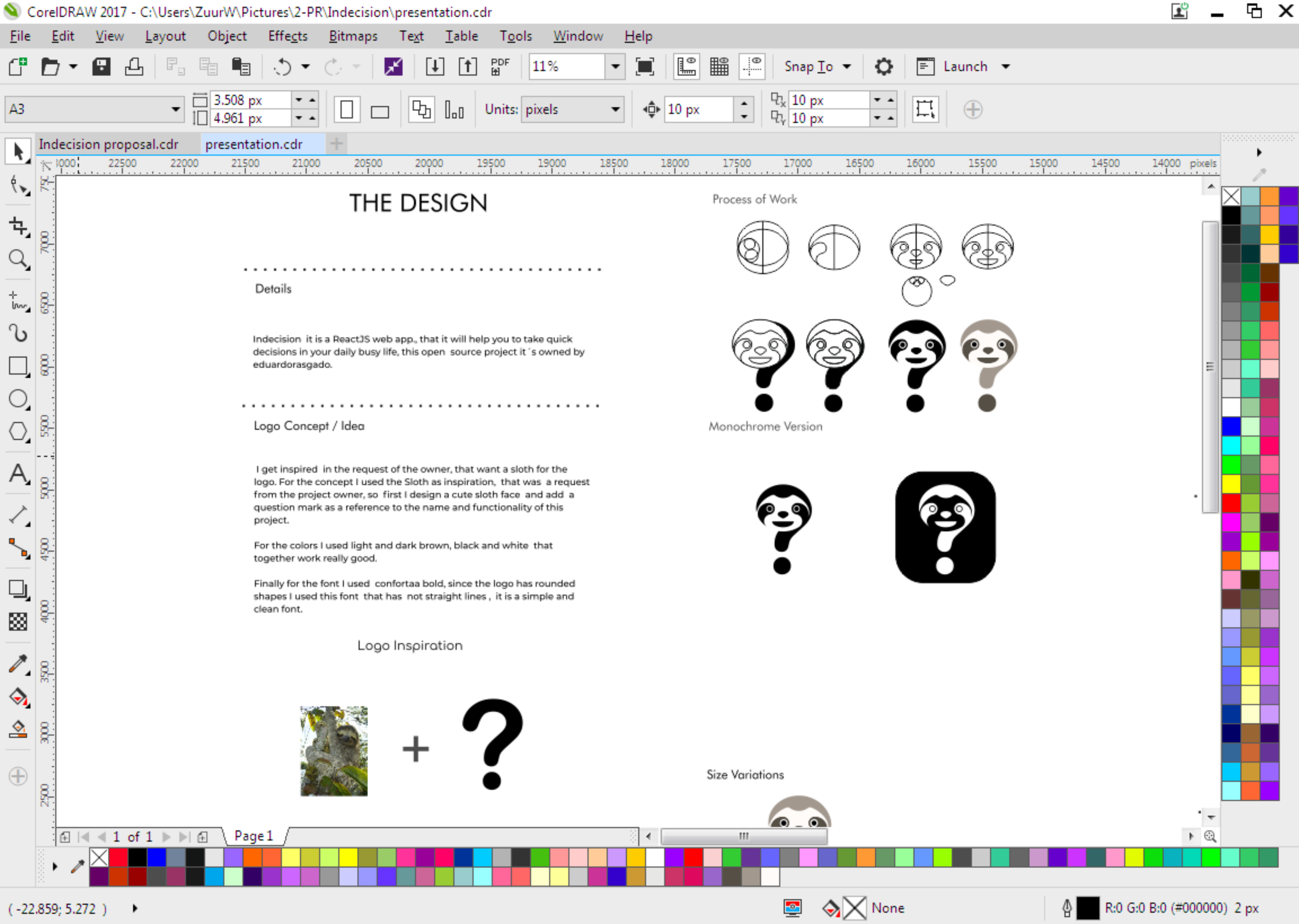The image size is (1299, 924).
Task: Select the Interactive Fill tool
Action: point(18,696)
